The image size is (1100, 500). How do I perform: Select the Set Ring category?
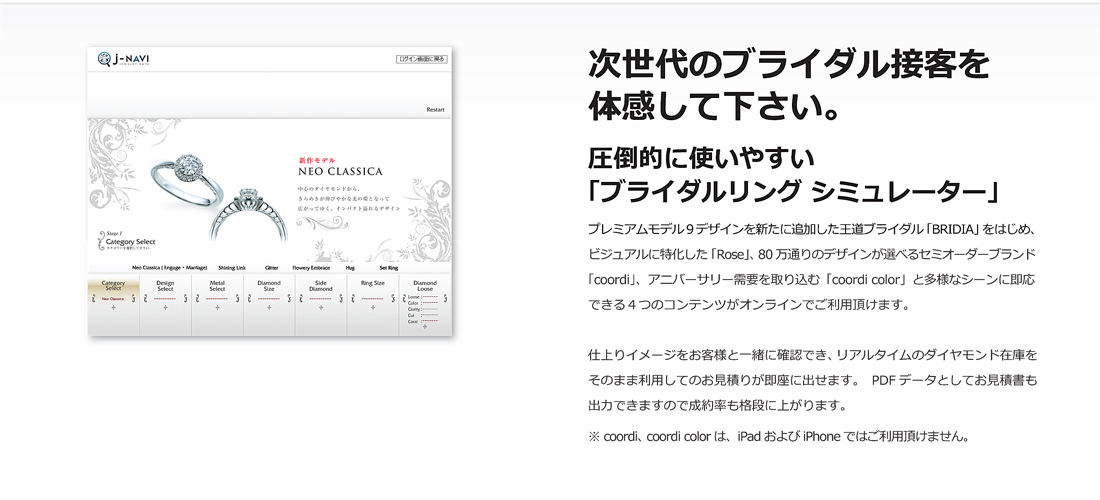(x=389, y=268)
